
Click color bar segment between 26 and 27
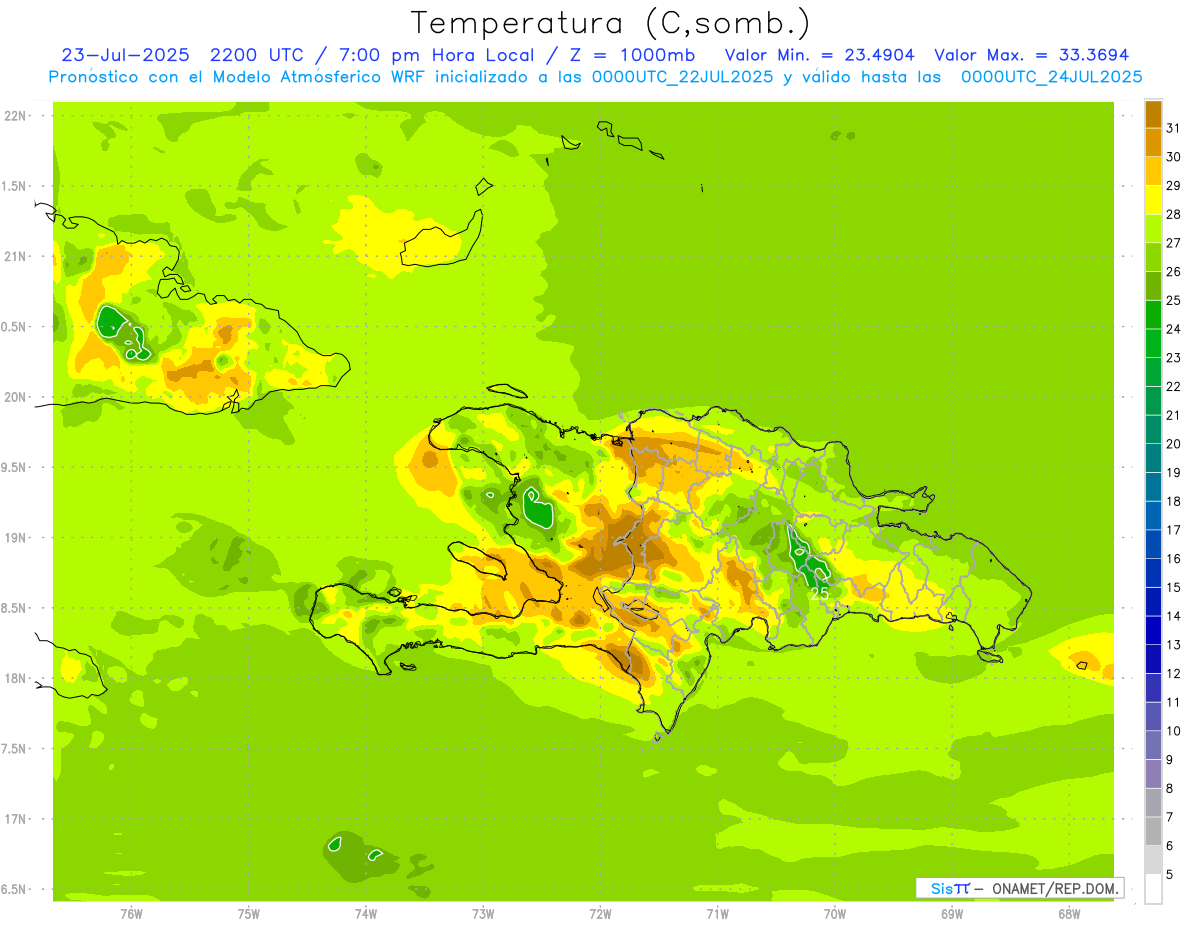[x=1153, y=257]
